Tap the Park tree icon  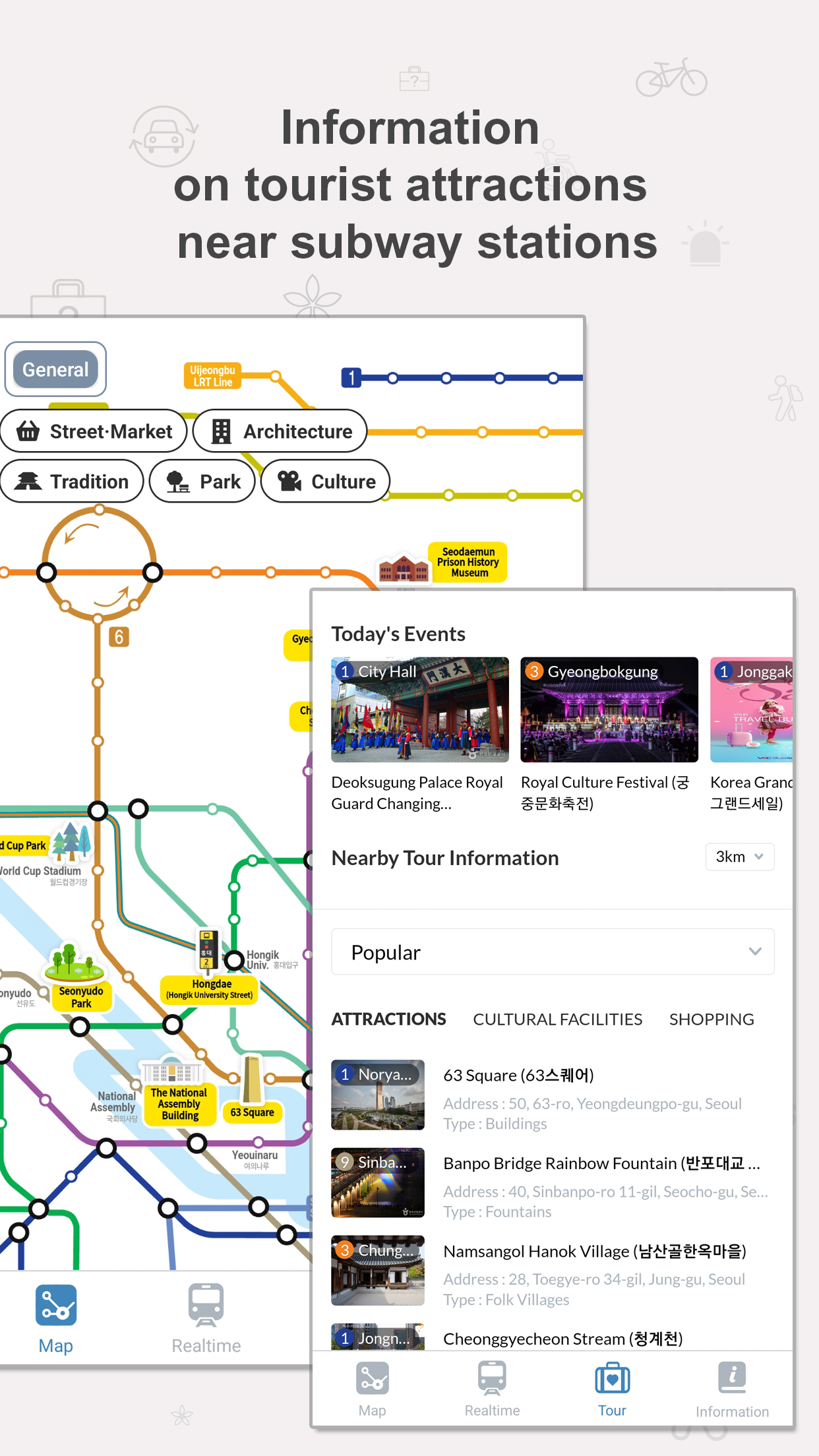(177, 482)
